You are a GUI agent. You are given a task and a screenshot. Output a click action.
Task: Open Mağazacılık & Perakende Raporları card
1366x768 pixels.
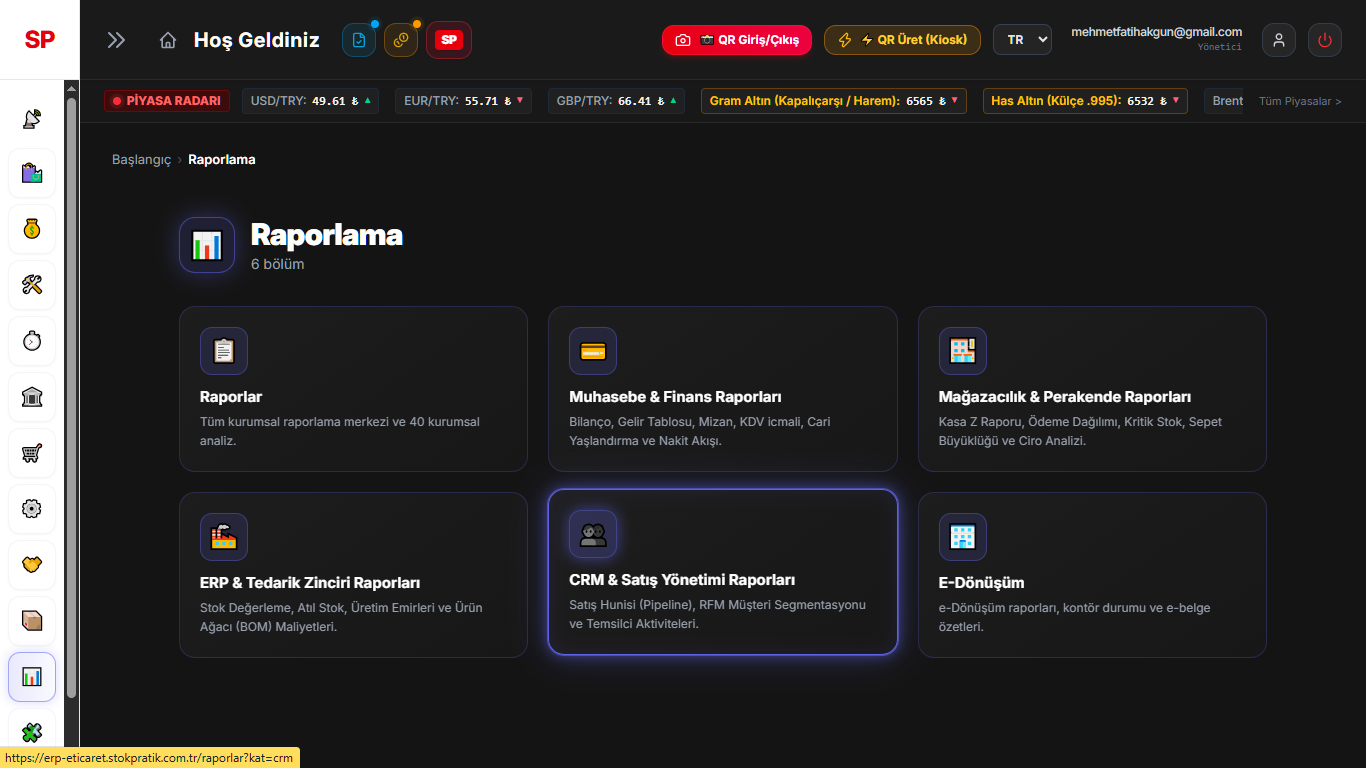click(1092, 389)
